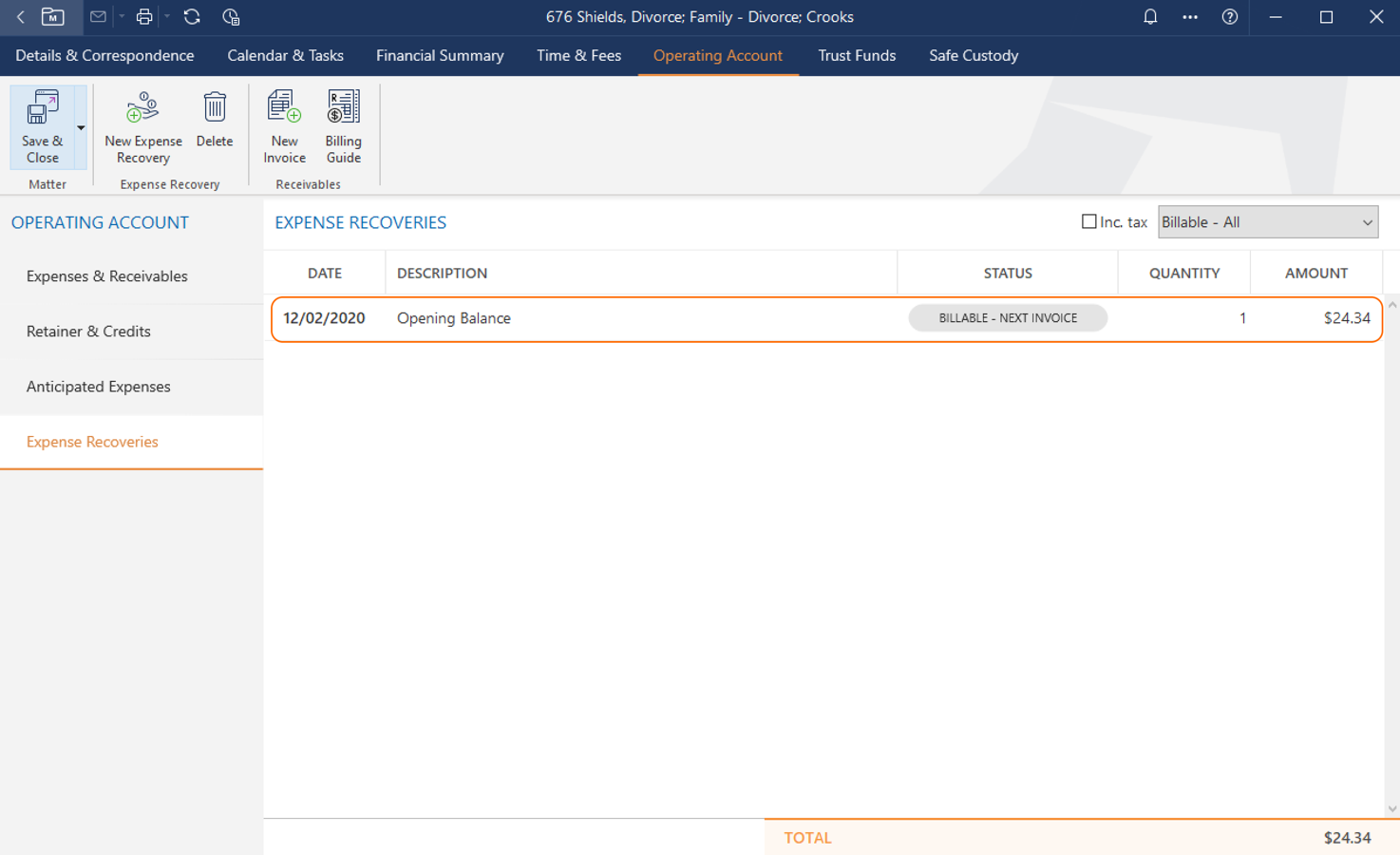Create a New Expense Recovery
This screenshot has width=1400, height=855.
click(142, 125)
